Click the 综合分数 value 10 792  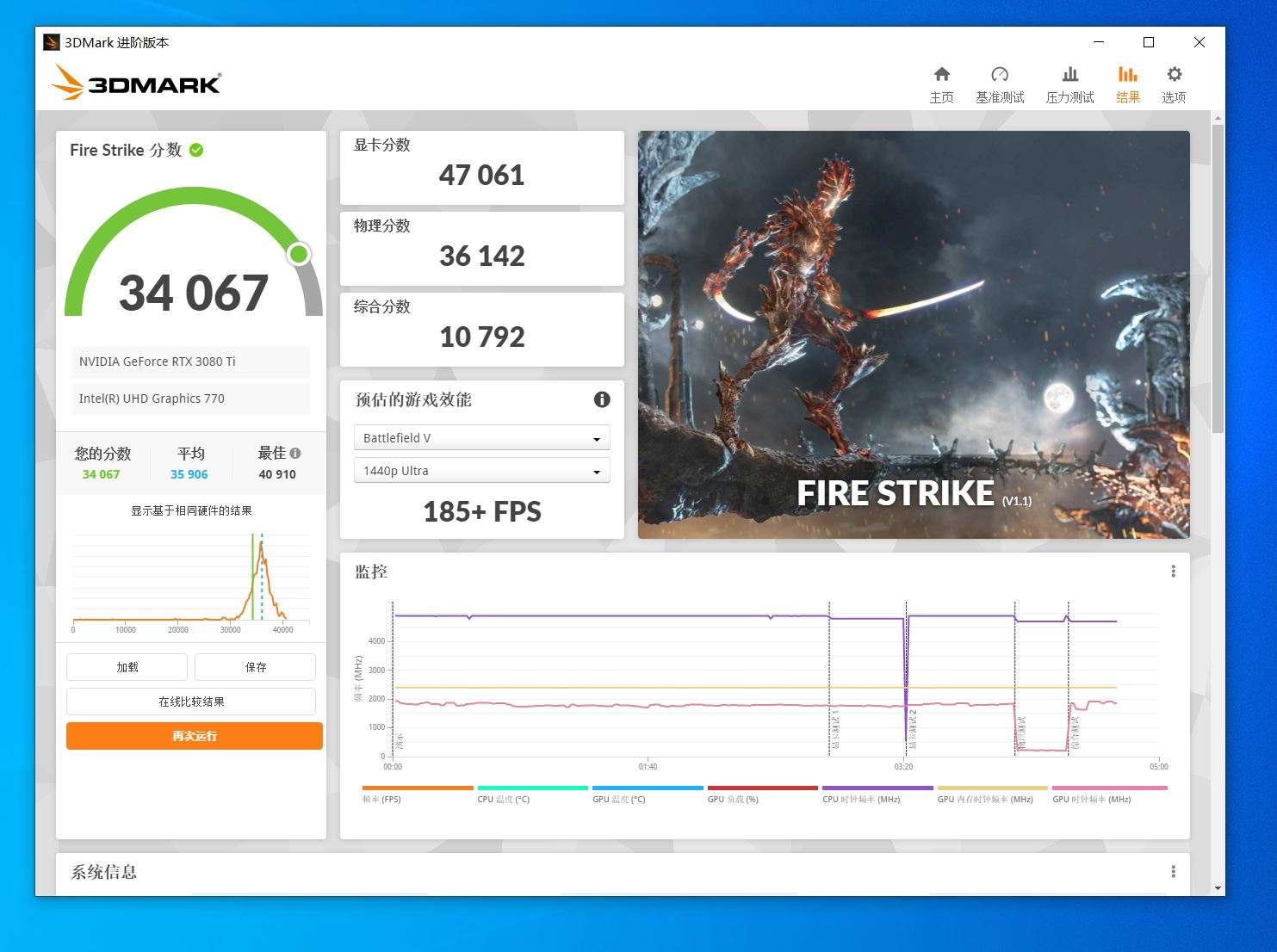(x=481, y=337)
